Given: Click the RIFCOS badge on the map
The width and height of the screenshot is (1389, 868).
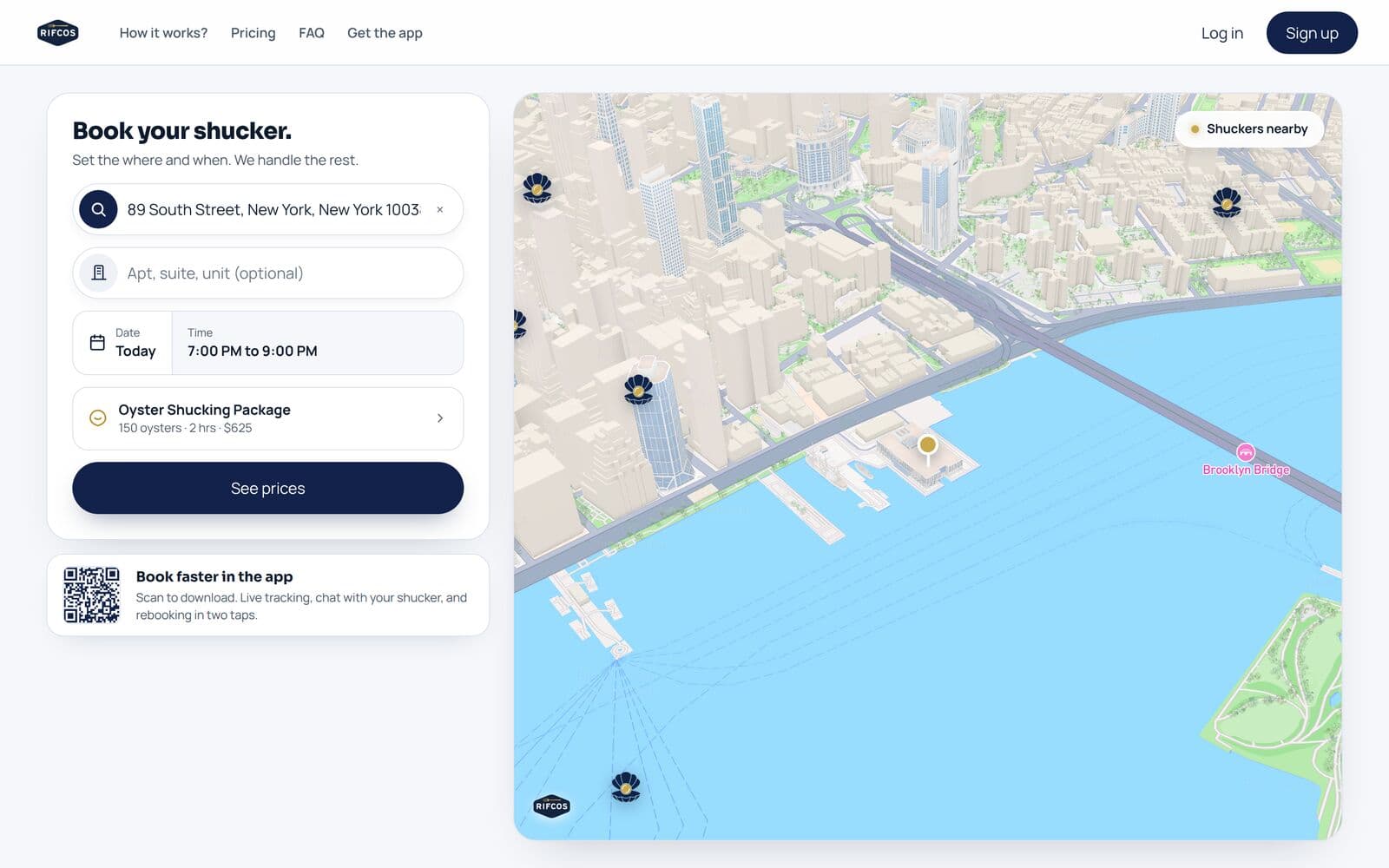Looking at the screenshot, I should coord(551,806).
